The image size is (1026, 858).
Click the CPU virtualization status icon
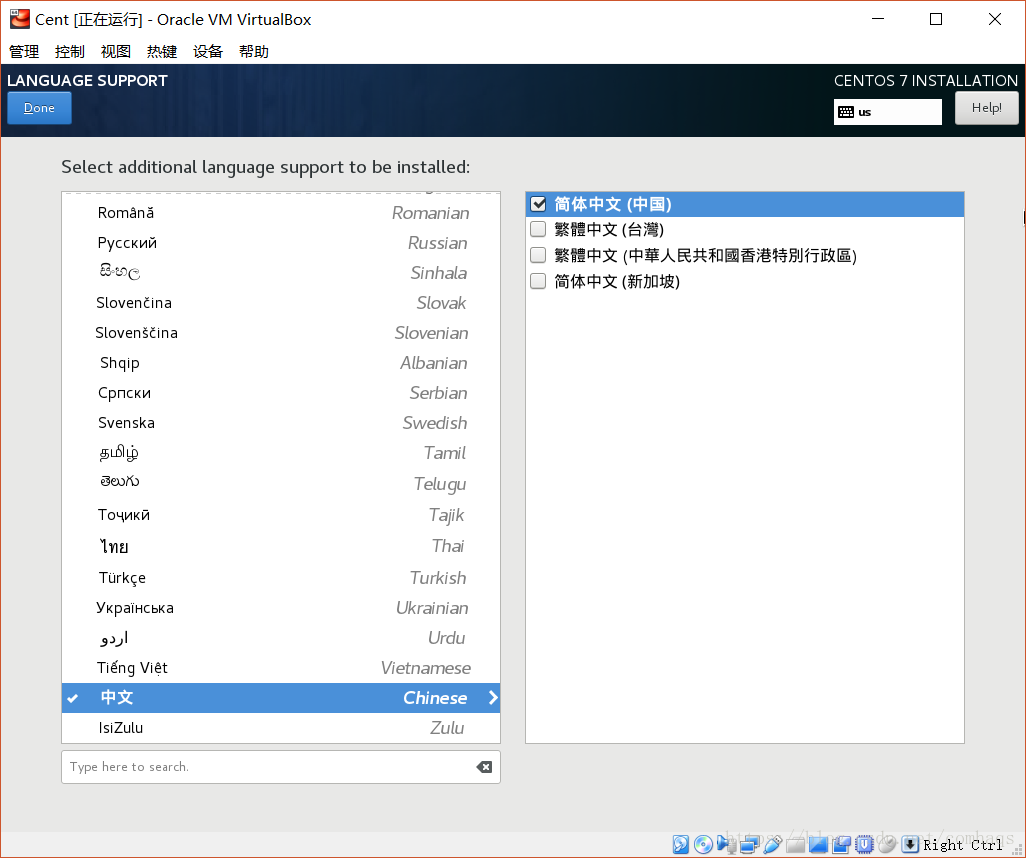click(x=864, y=844)
